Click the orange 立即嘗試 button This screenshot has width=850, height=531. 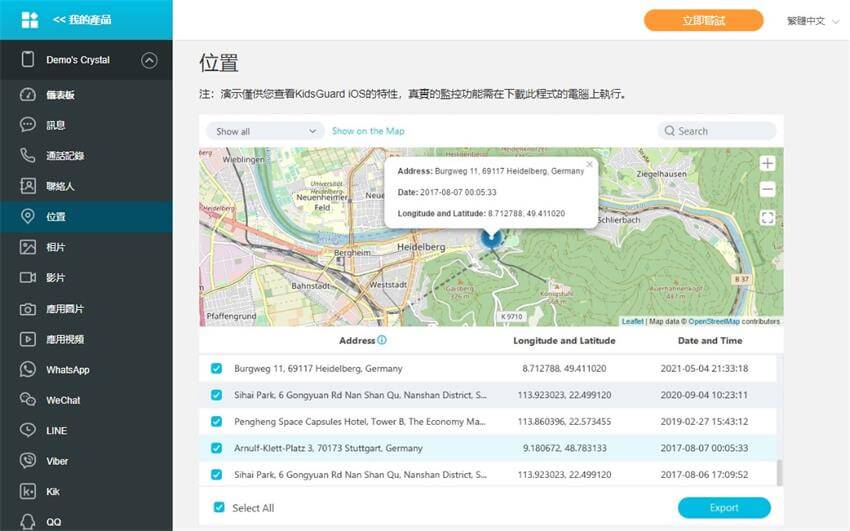704,21
